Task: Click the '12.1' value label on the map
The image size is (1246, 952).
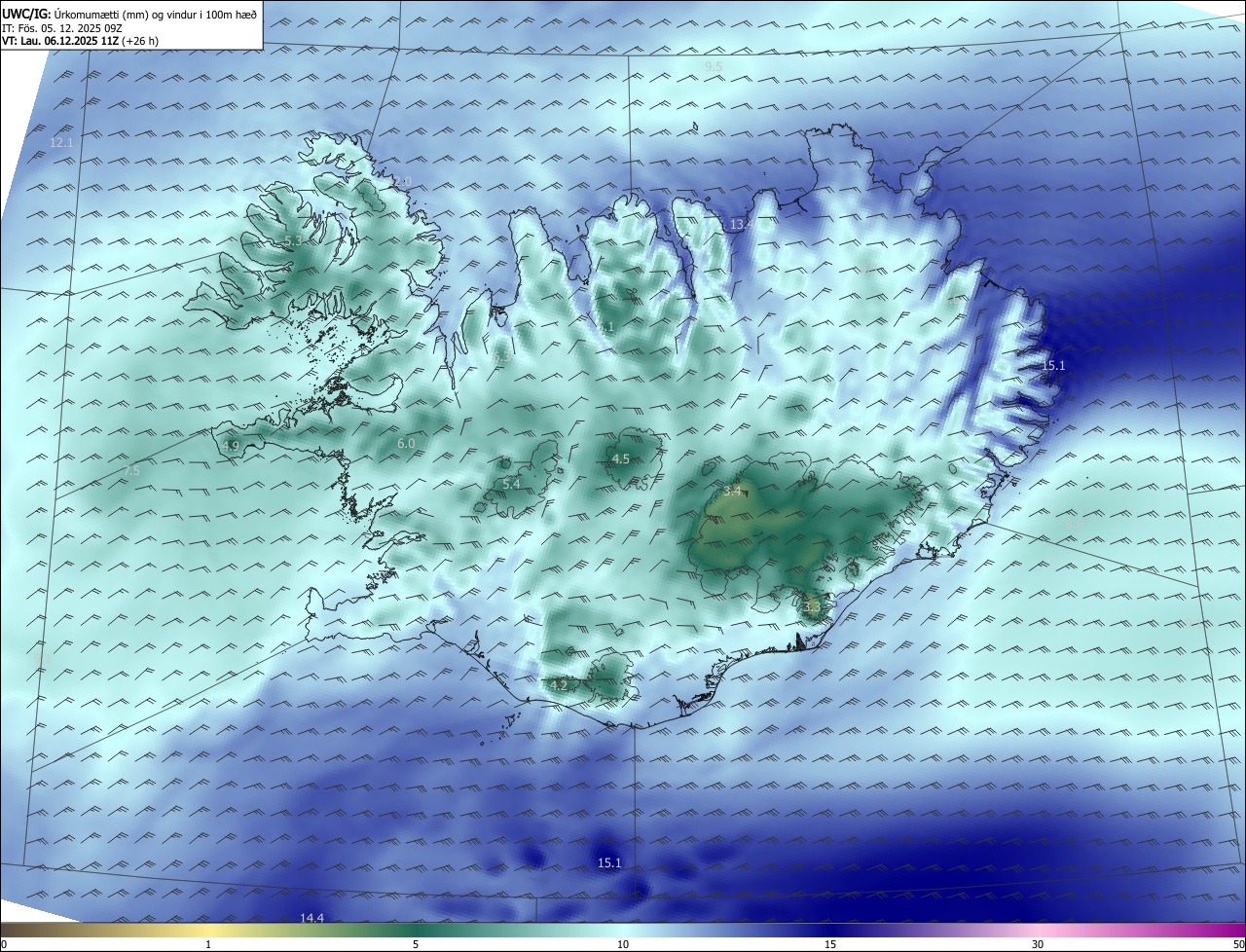Action: pos(61,142)
